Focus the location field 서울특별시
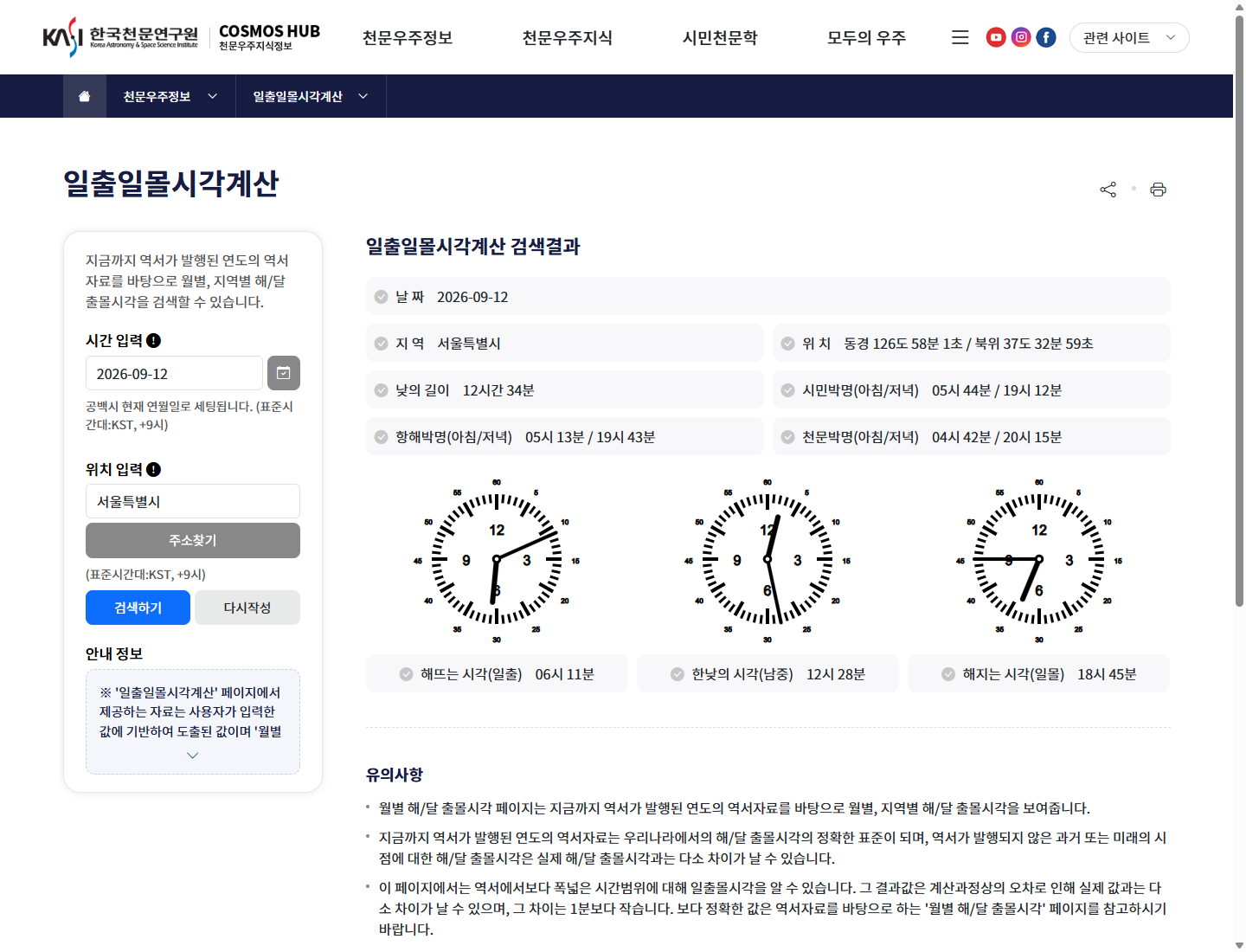The image size is (1246, 952). [193, 501]
